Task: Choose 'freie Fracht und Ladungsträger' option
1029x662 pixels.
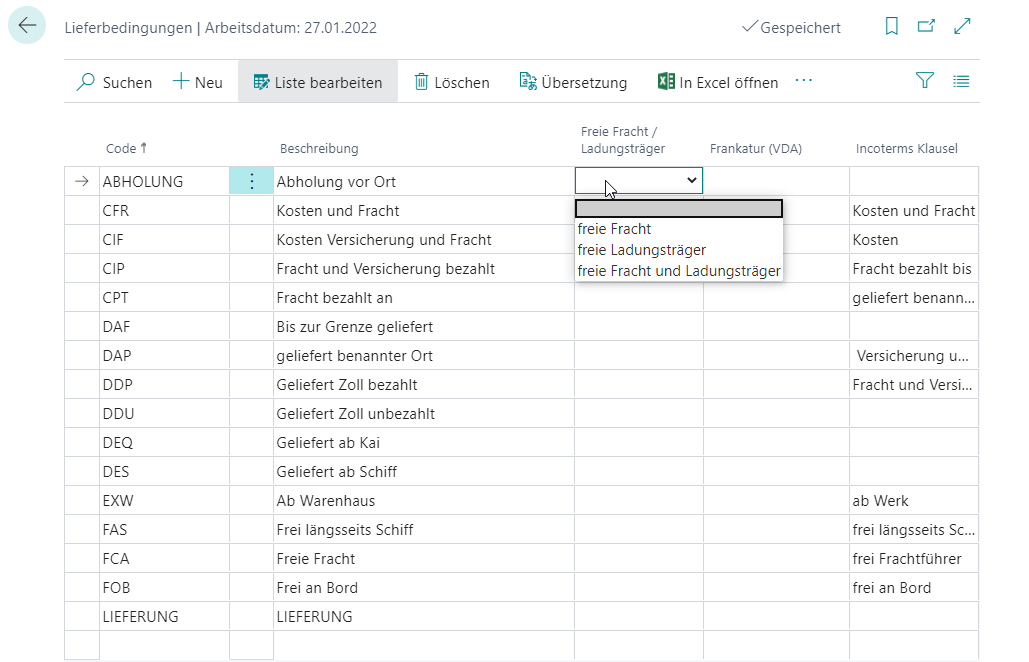Action: point(678,270)
